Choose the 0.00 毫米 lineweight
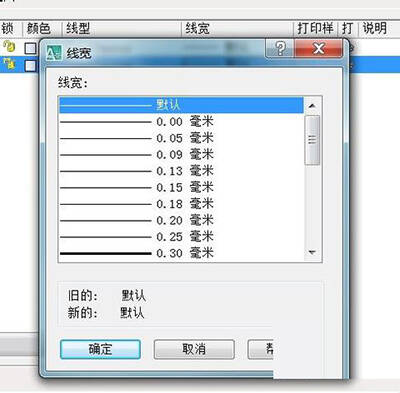The image size is (400, 393). pos(181,122)
